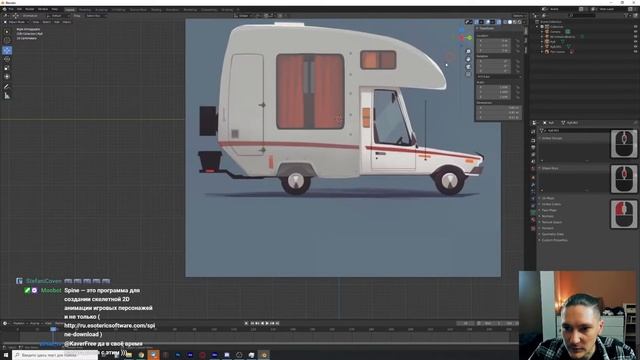Toggle eye of last outliner row
The height and width of the screenshot is (360, 640).
coord(636,52)
